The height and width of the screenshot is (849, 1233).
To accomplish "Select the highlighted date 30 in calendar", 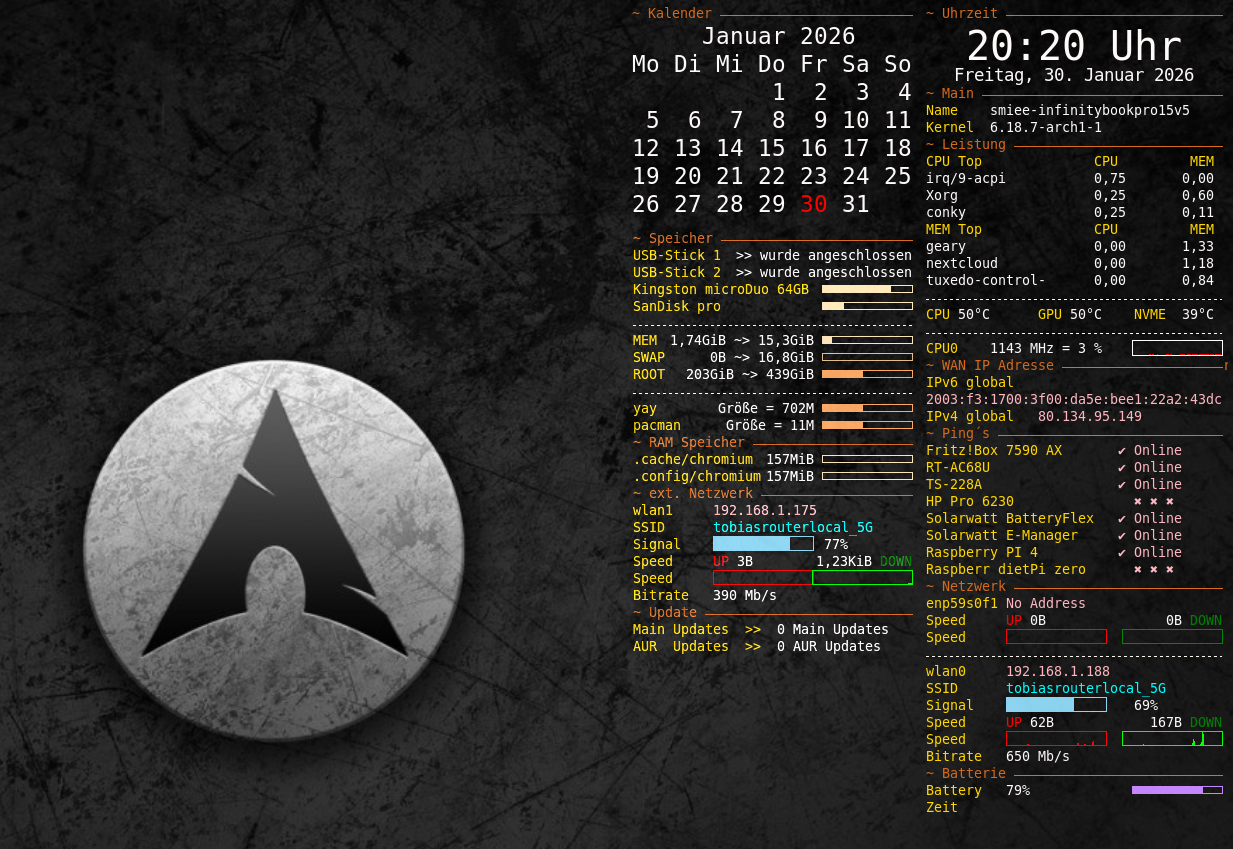I will tap(813, 204).
